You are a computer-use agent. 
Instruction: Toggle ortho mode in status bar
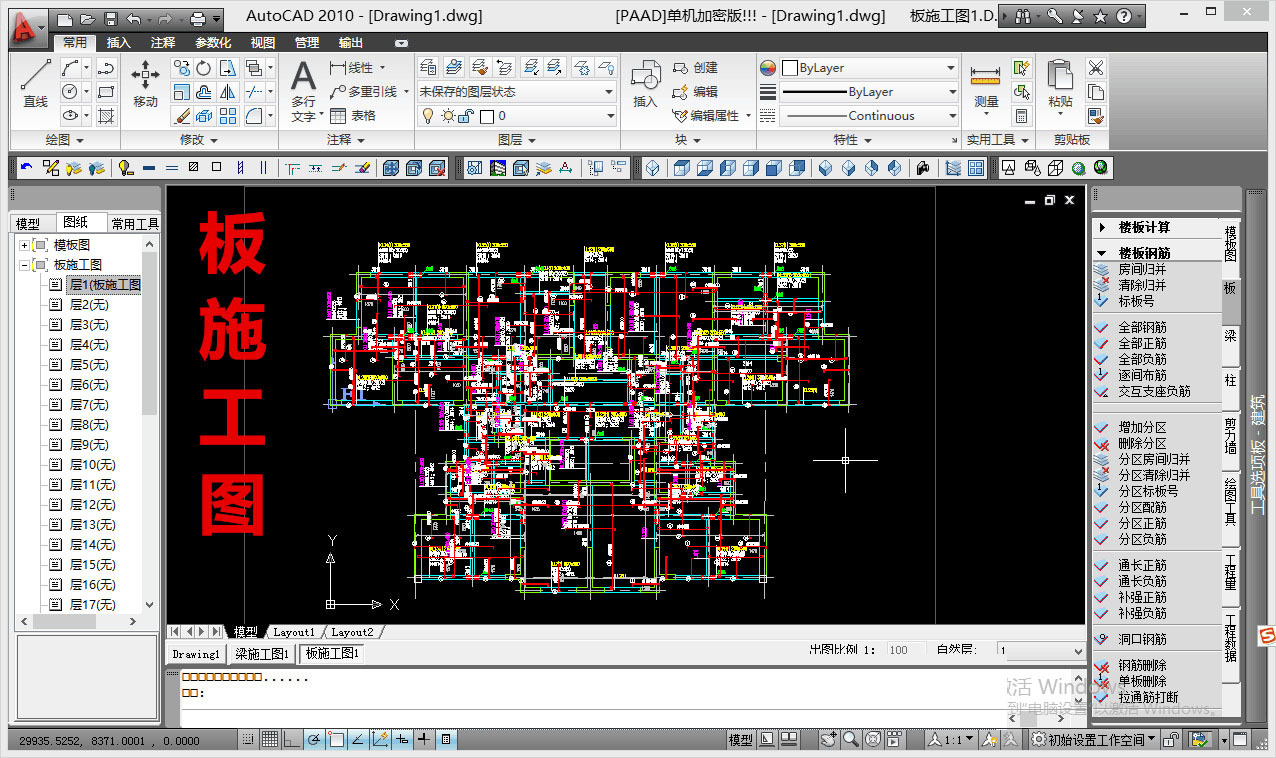pos(291,740)
